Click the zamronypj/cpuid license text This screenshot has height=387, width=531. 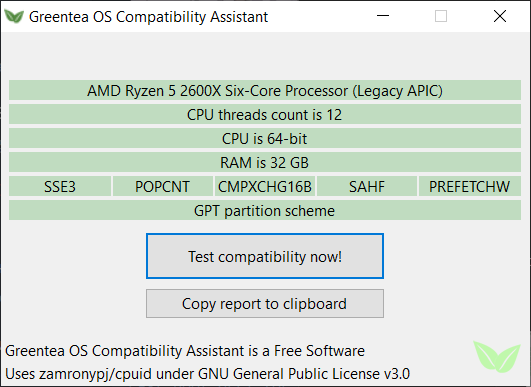click(x=208, y=374)
